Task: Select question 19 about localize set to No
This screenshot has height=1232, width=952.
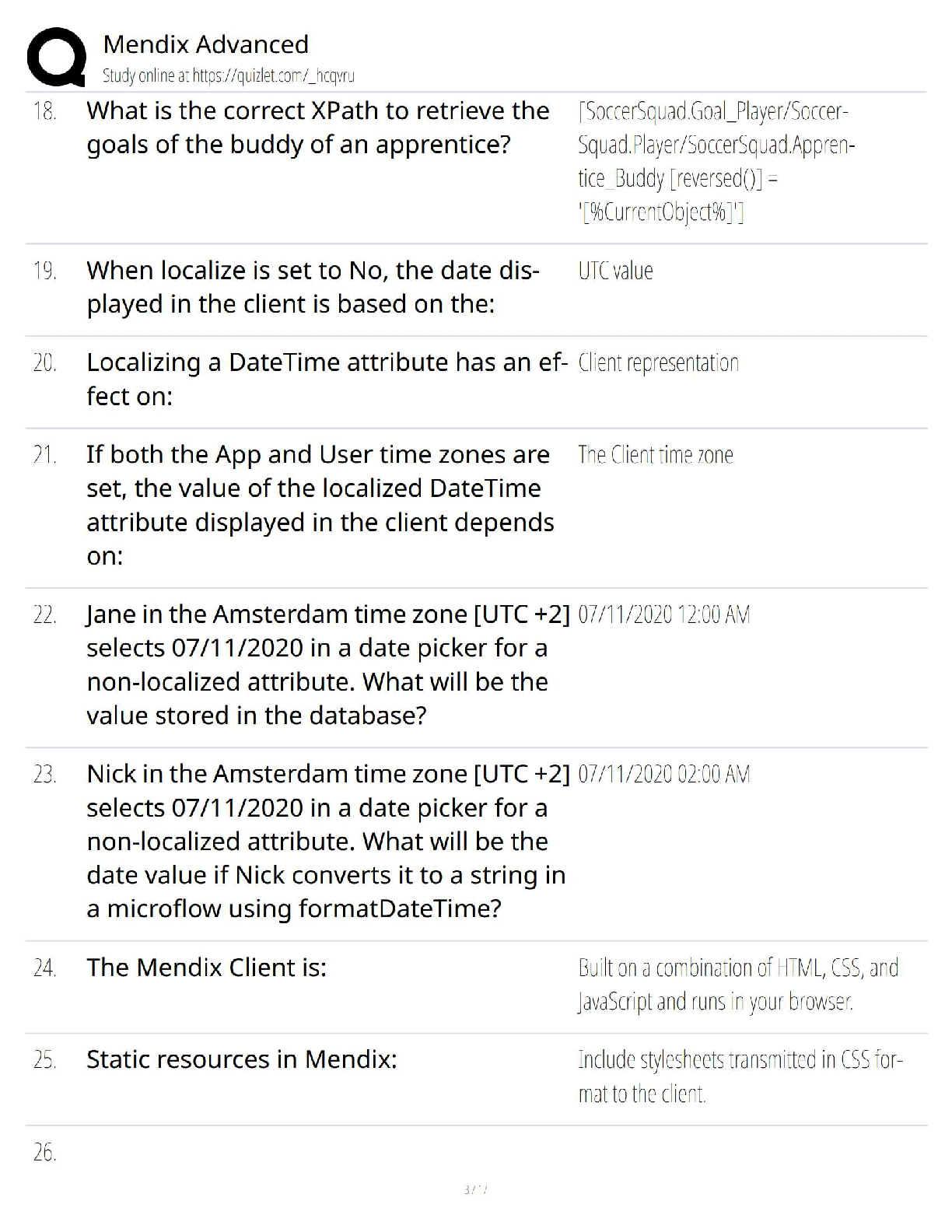Action: point(313,287)
